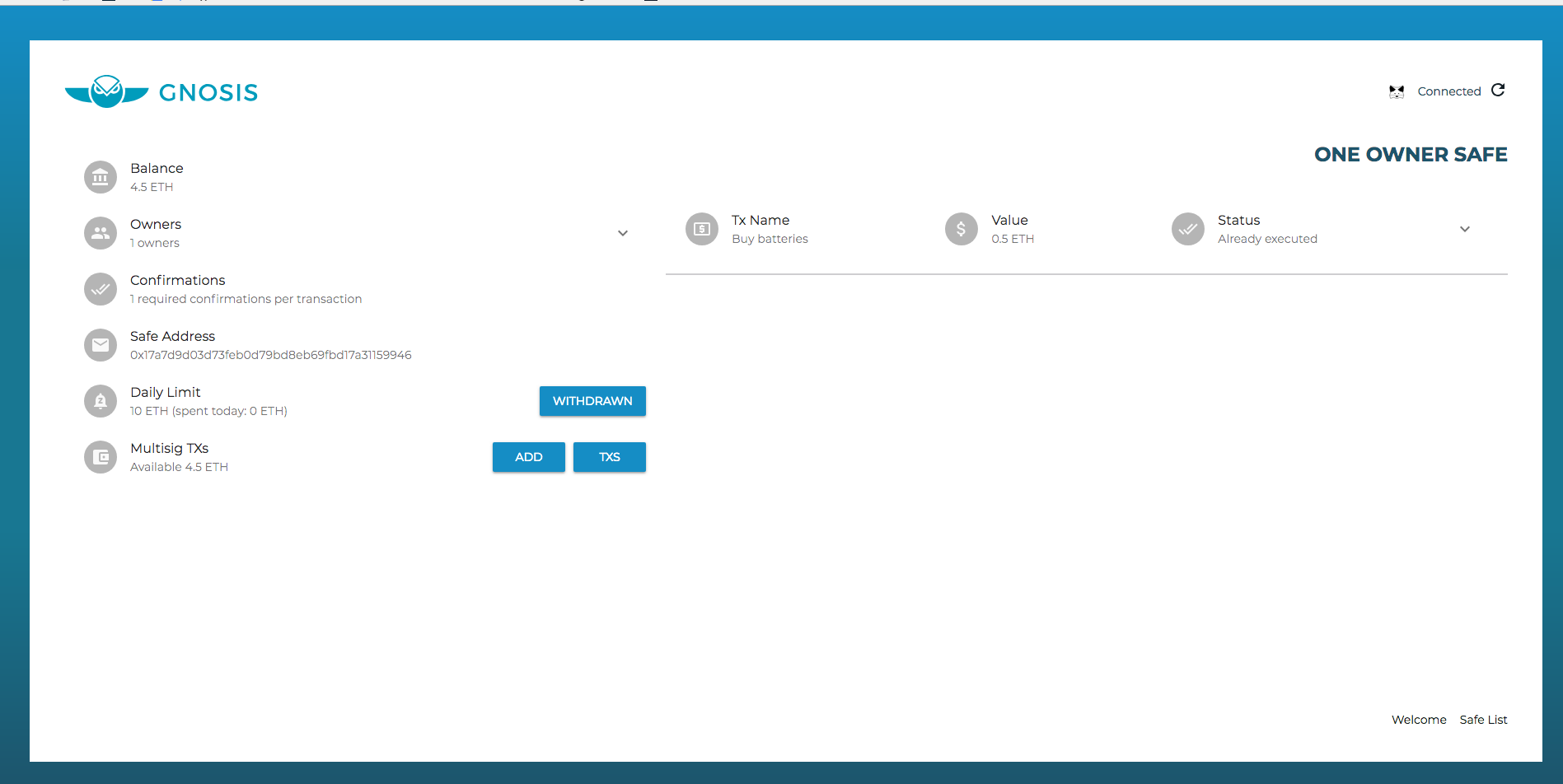Click the Status double-check icon
Viewport: 1563px width, 784px height.
tap(1188, 229)
